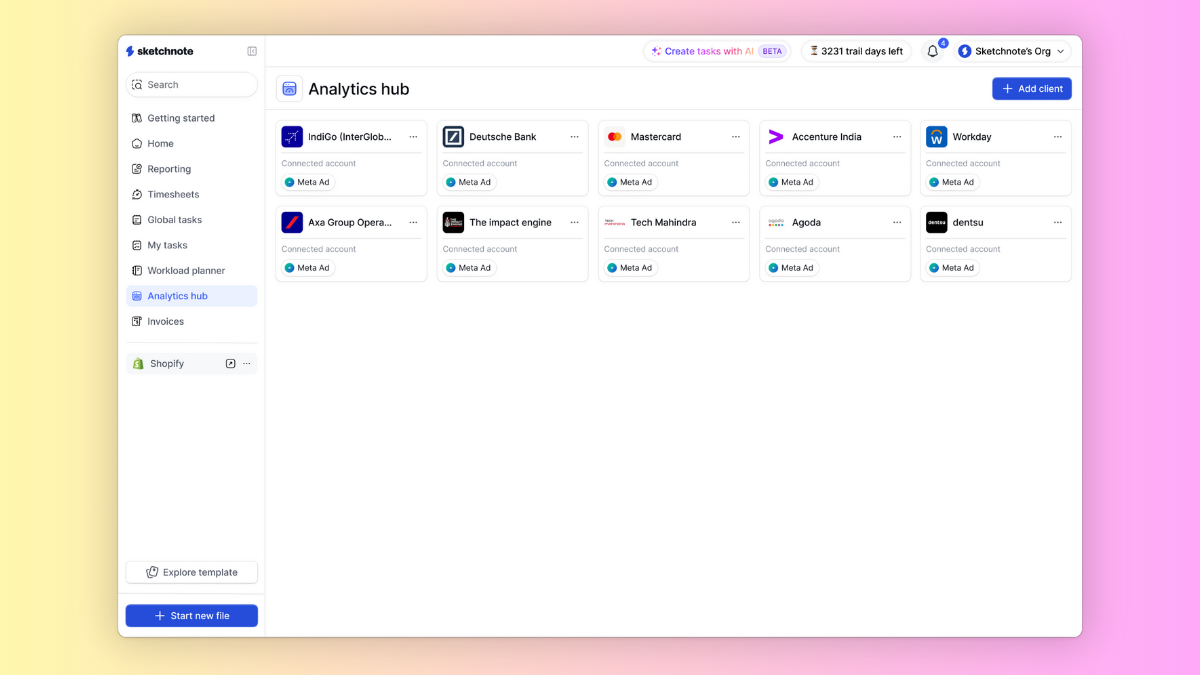Open the IndiGo card three-dot menu

(413, 137)
